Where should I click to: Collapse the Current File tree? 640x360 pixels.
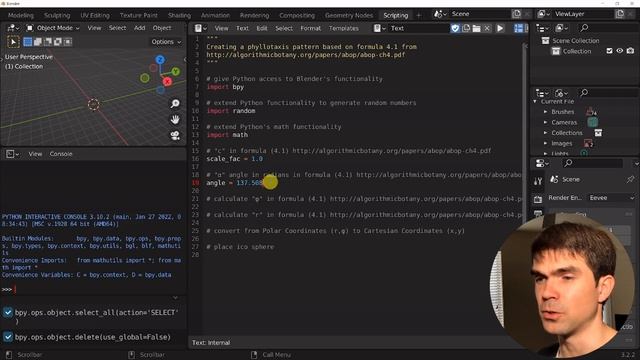click(x=535, y=101)
